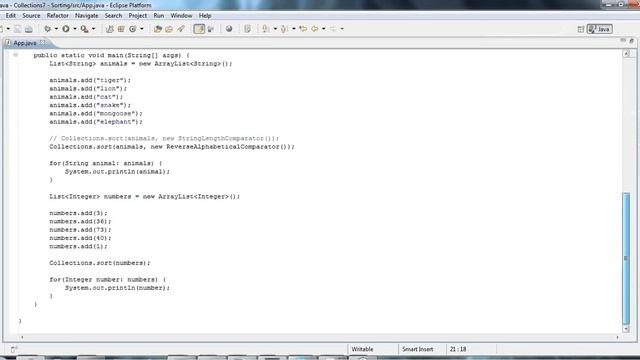Image resolution: width=640 pixels, height=360 pixels.
Task: Click the horizontal scrollbar right arrow
Action: click(617, 337)
